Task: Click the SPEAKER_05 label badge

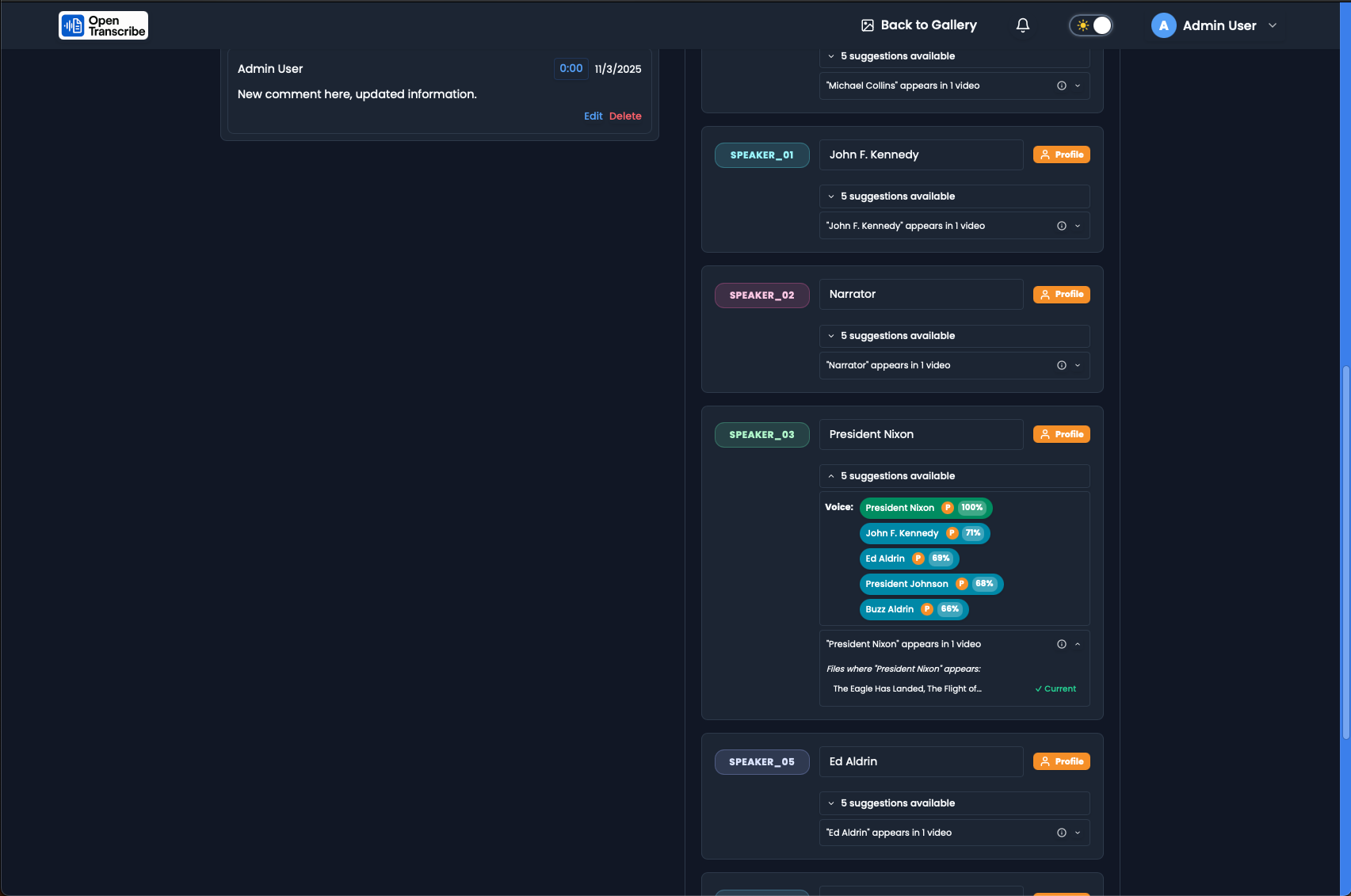Action: [x=762, y=762]
